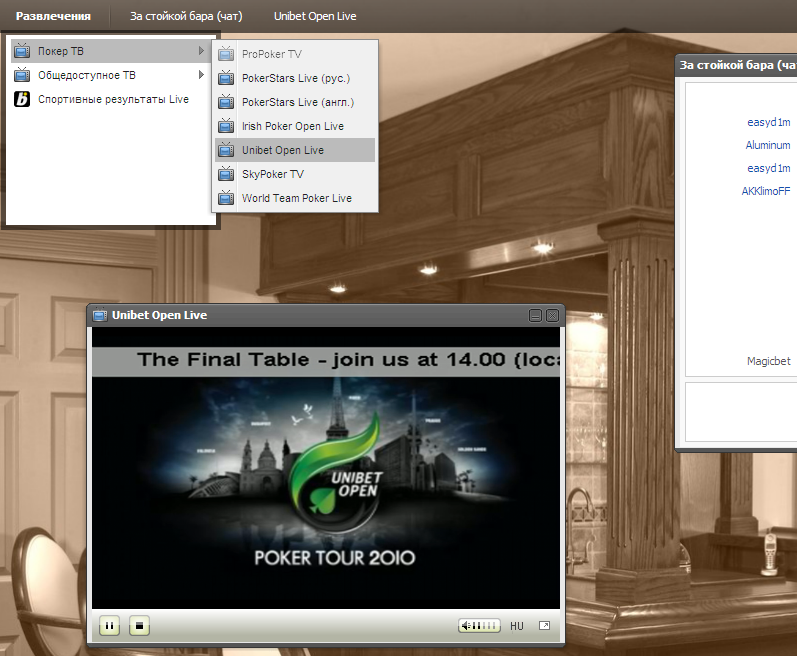Click the Спортивные результаты Live logo icon
797x656 pixels.
point(22,99)
